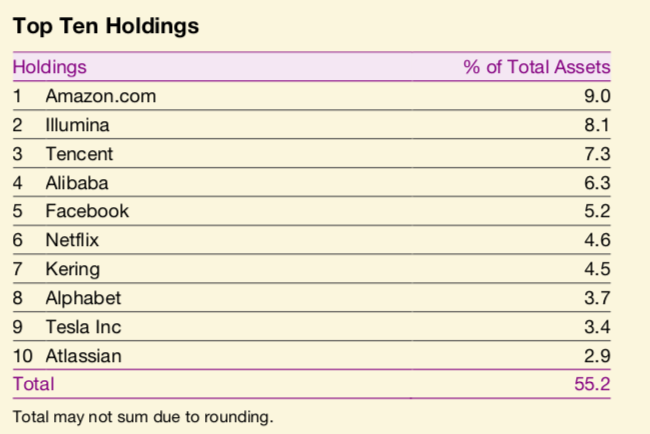Image resolution: width=650 pixels, height=434 pixels.
Task: Select the Kering row
Action: (x=72, y=269)
